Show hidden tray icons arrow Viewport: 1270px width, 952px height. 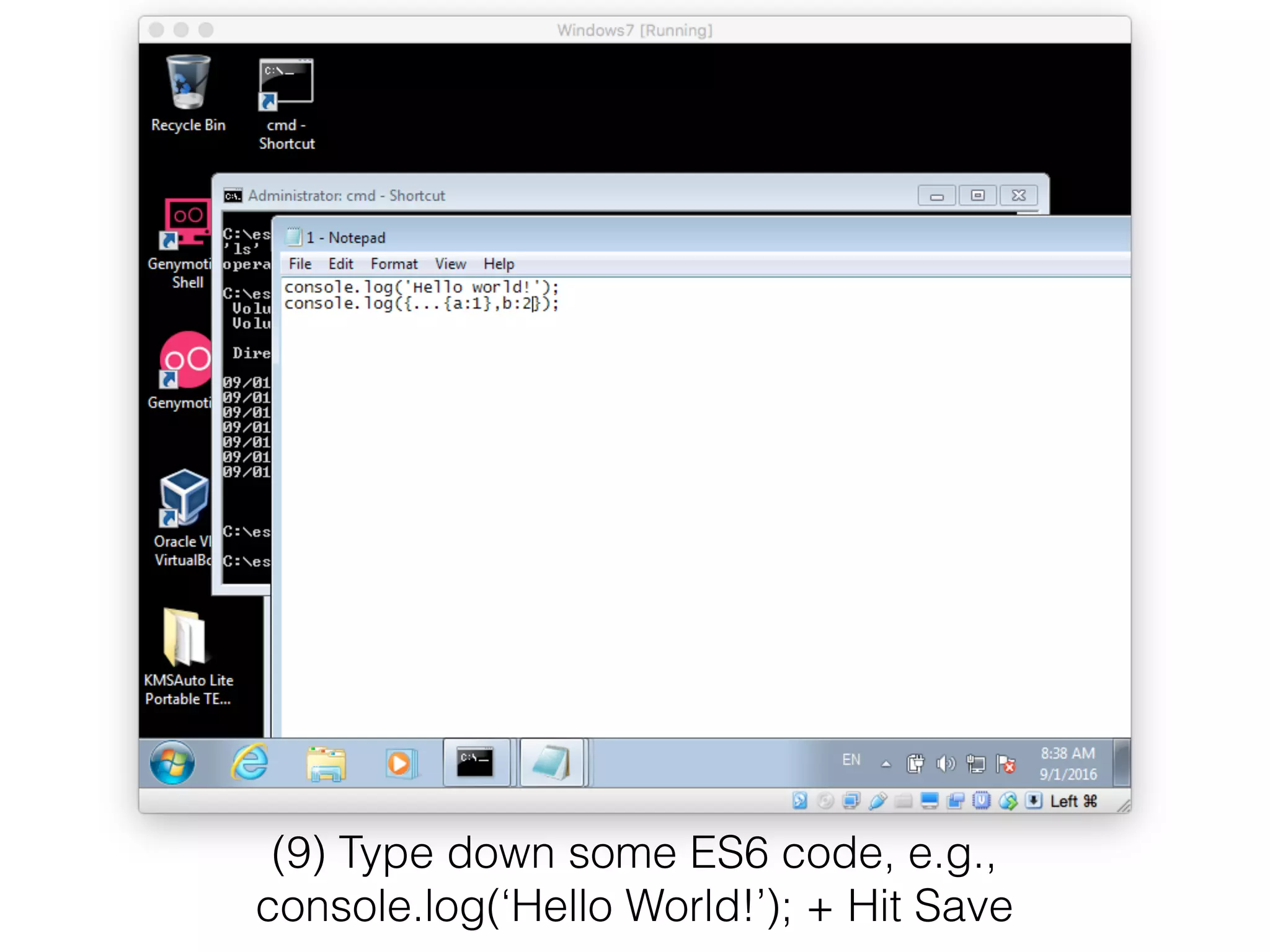[886, 764]
